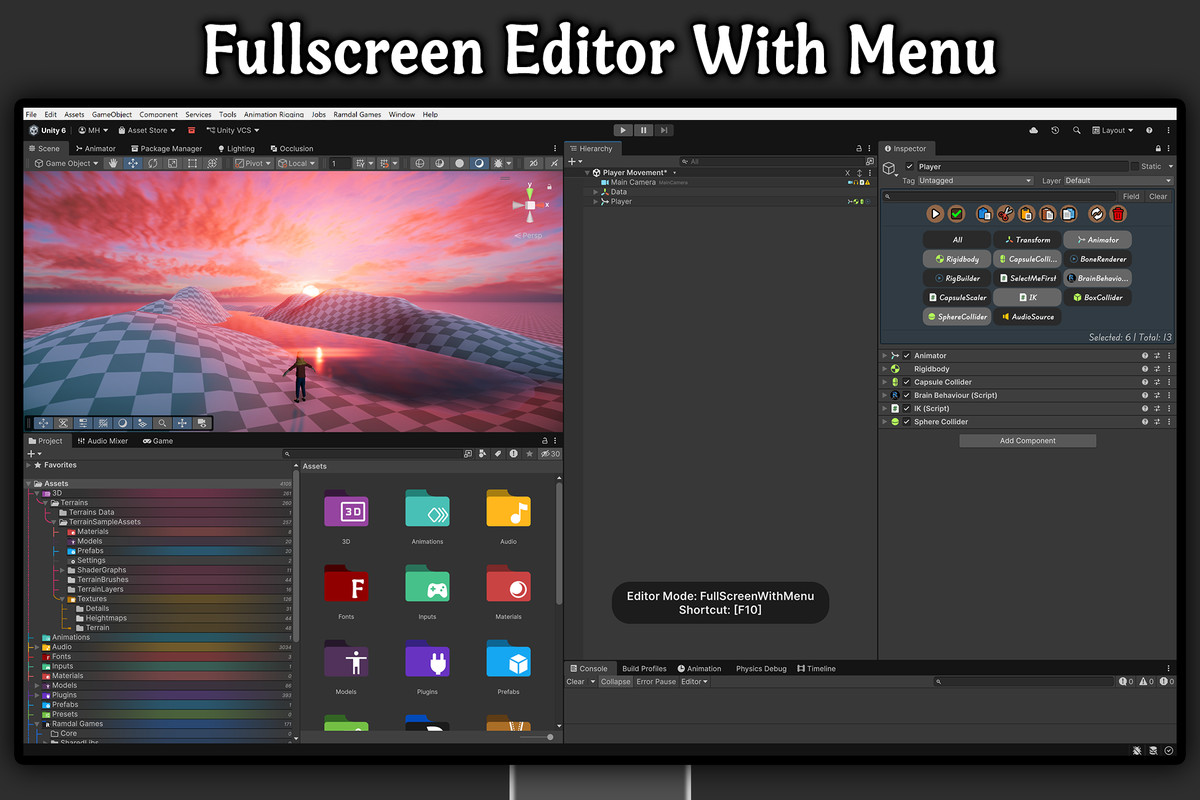Toggle the Player active checkbox in Inspector
This screenshot has height=800, width=1200.
910,166
